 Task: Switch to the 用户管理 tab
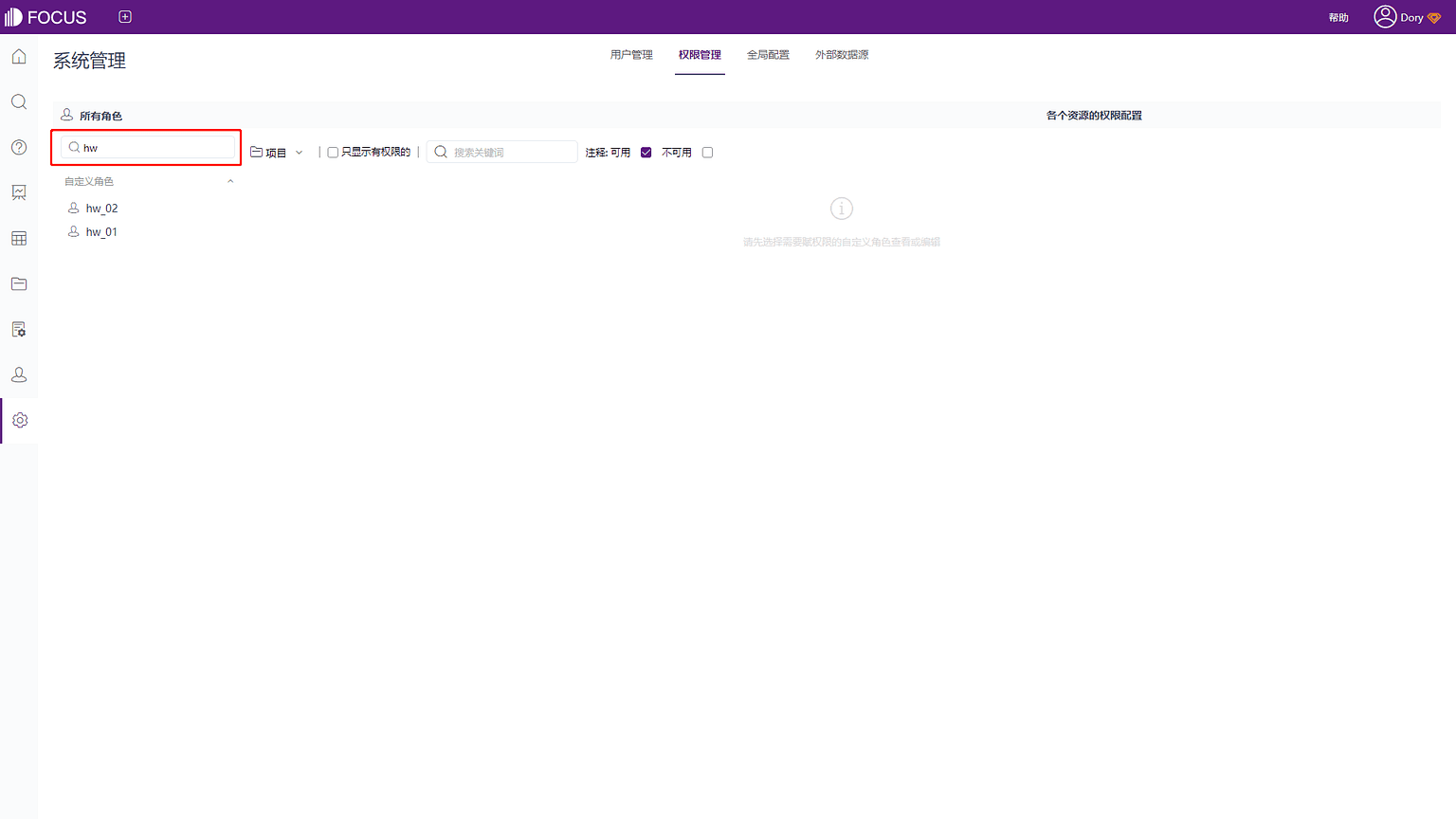pyautogui.click(x=631, y=55)
